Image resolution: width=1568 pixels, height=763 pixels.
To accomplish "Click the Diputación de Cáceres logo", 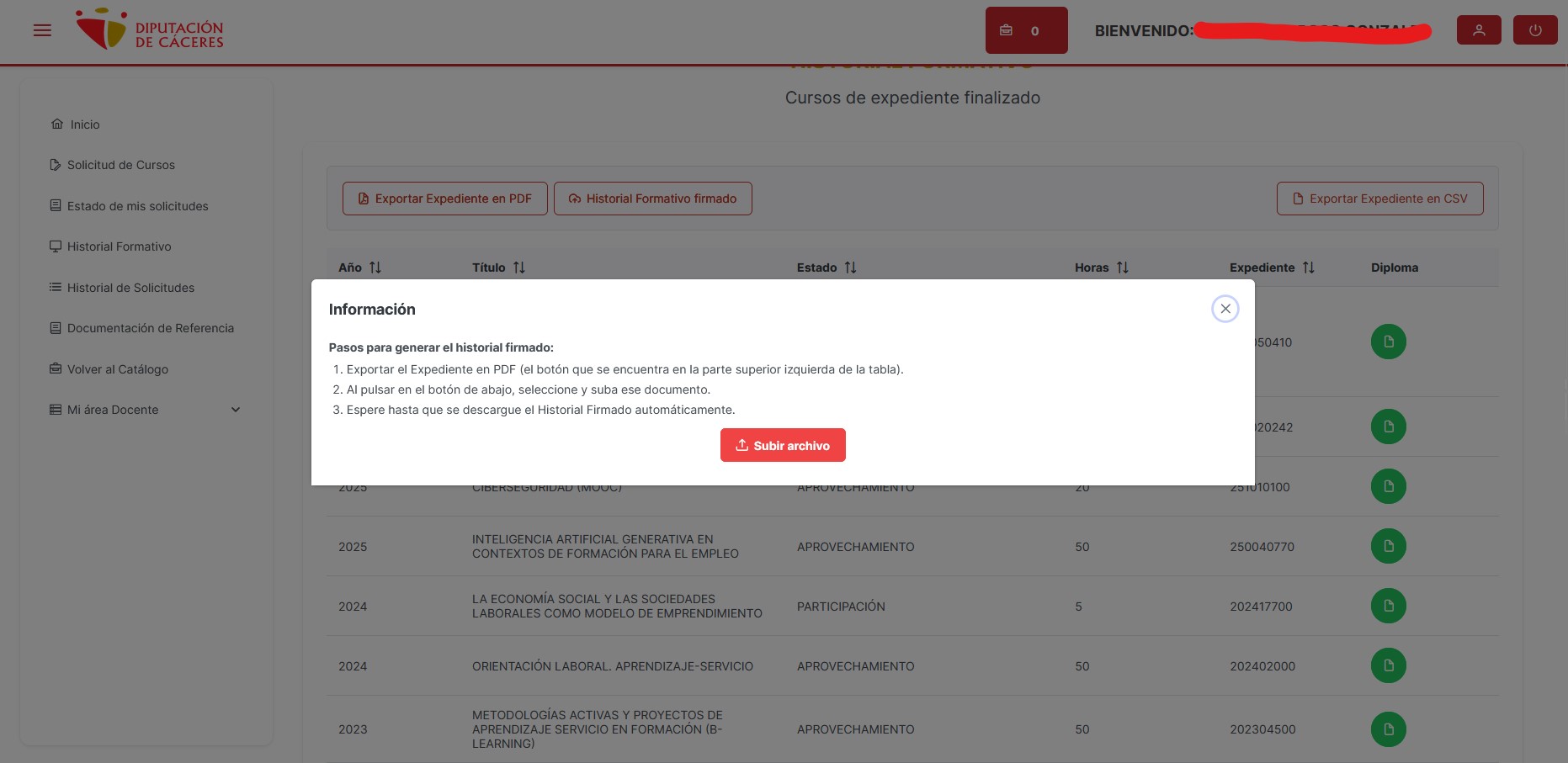I will point(150,30).
